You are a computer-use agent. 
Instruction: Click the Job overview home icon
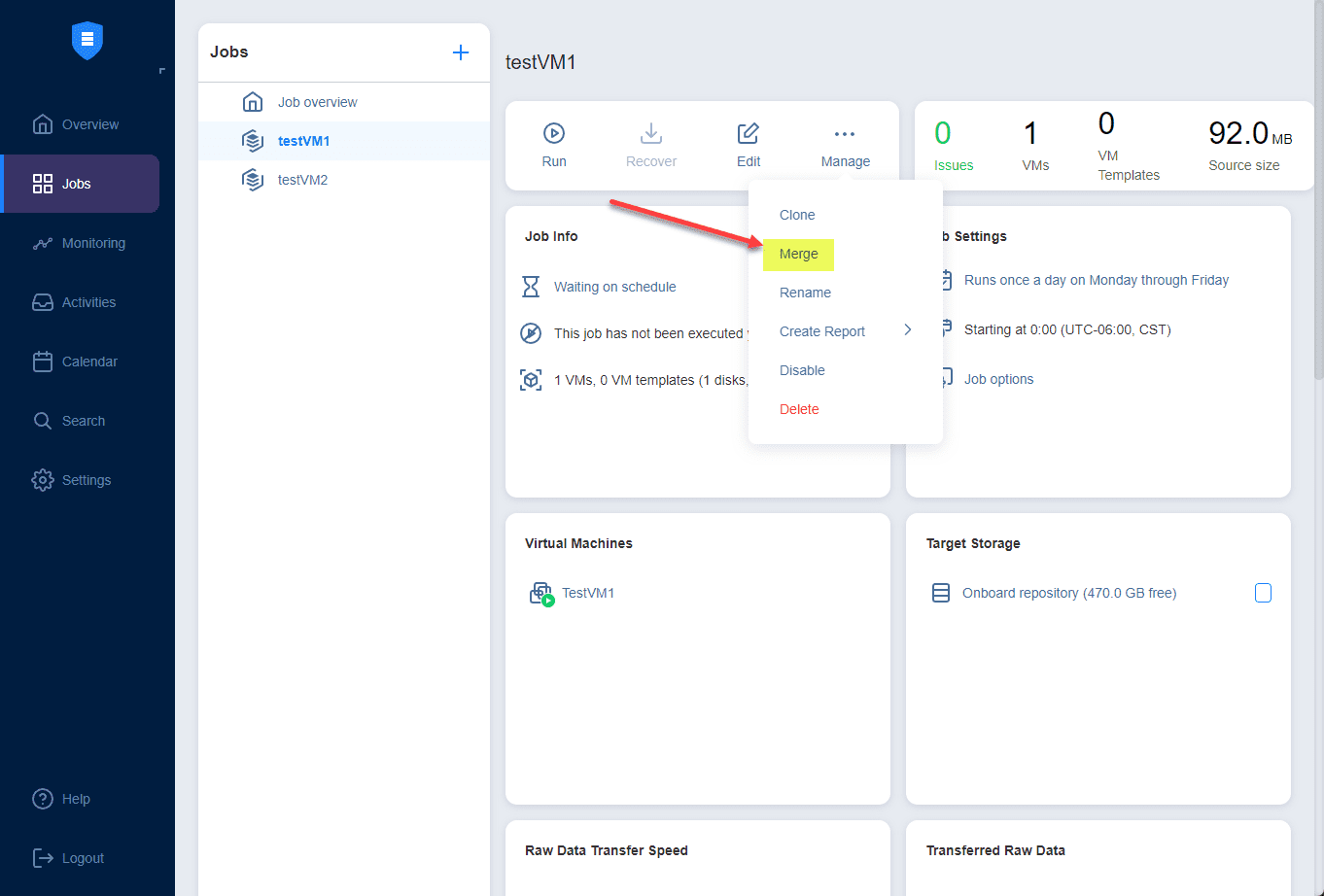[253, 102]
